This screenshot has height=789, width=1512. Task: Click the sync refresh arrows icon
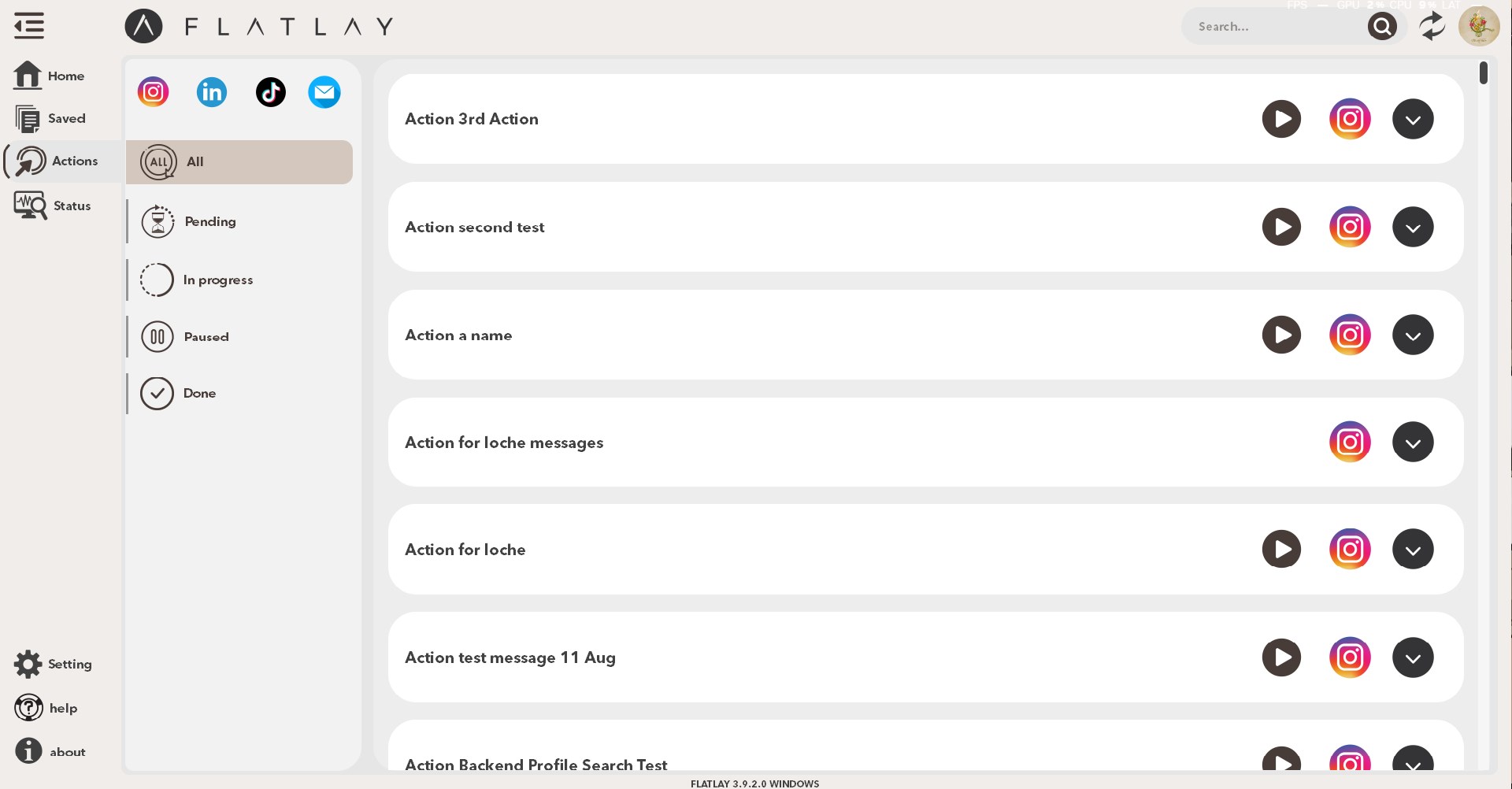1432,26
